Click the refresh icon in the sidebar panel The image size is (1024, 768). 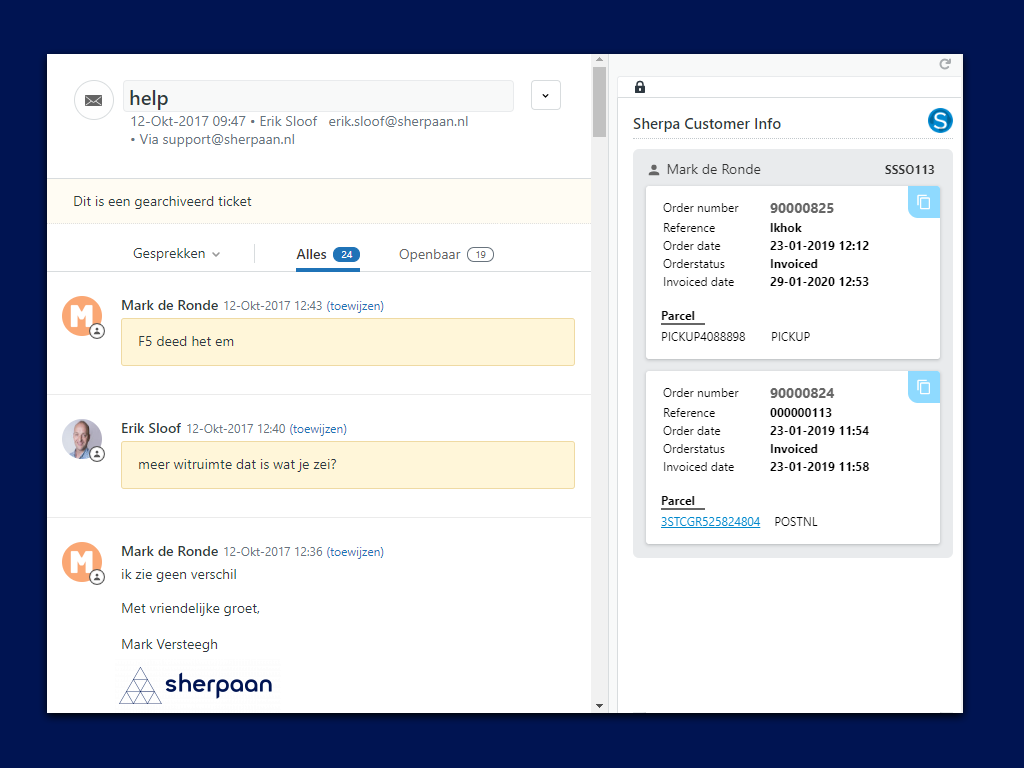click(945, 64)
